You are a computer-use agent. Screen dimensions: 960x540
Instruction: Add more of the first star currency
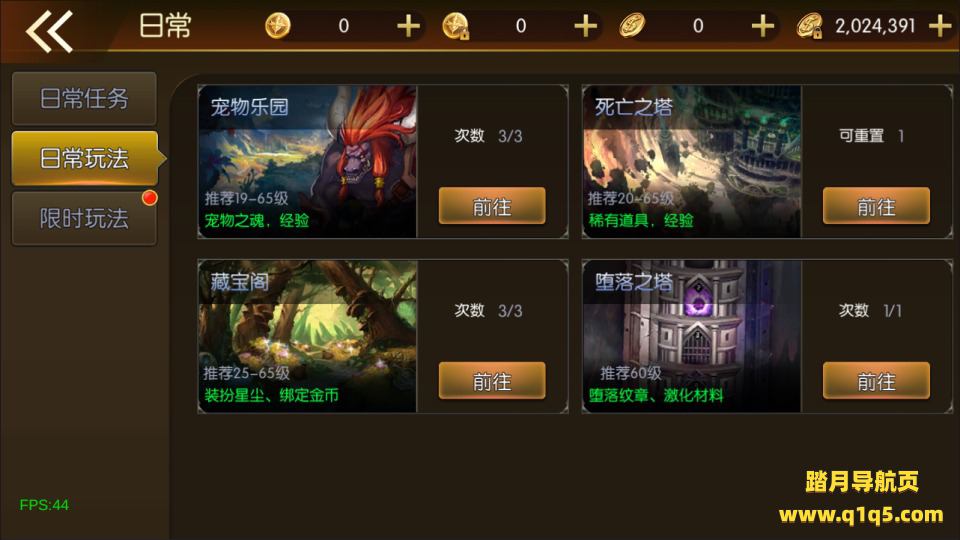408,26
